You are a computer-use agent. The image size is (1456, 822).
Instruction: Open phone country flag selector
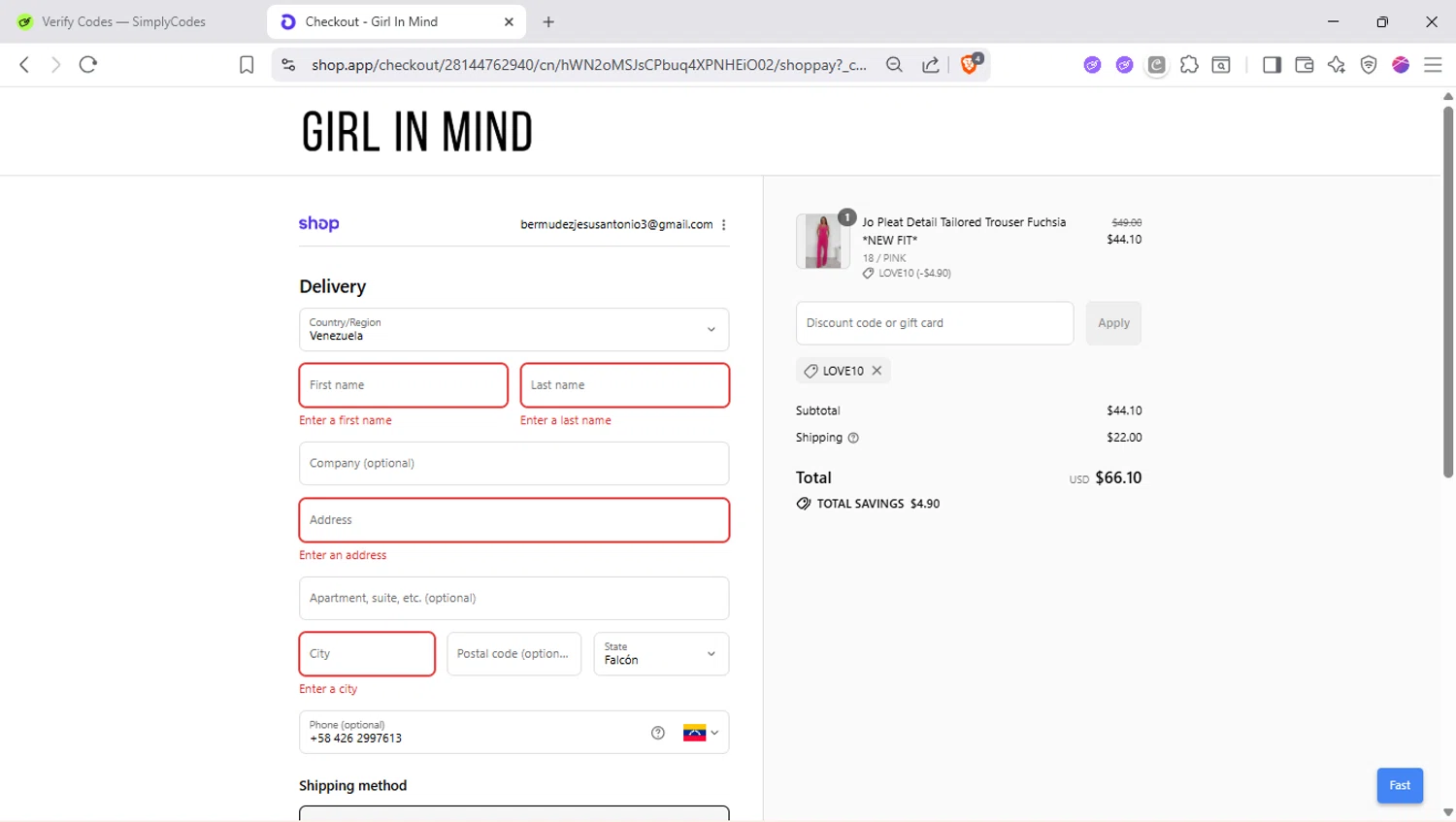pos(701,733)
